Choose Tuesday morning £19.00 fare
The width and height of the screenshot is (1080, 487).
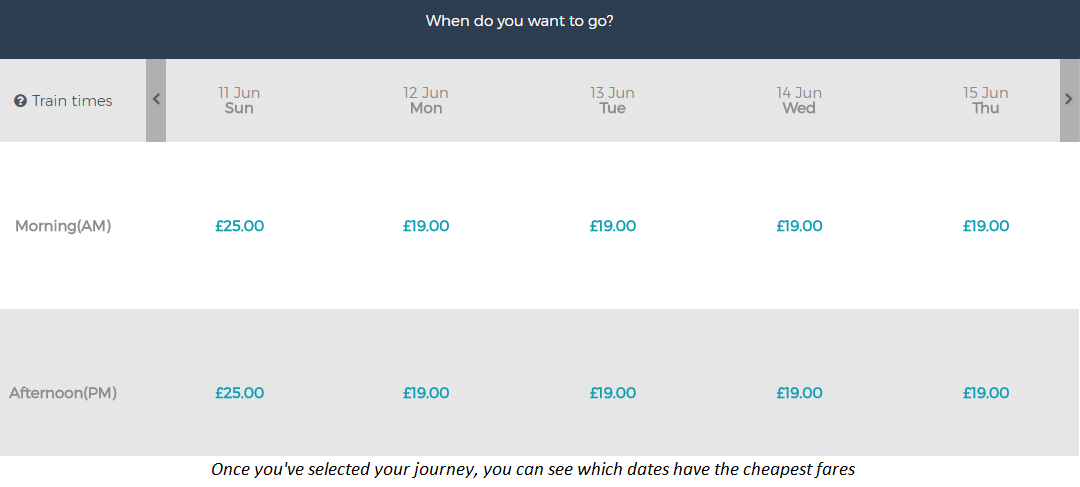pyautogui.click(x=612, y=226)
